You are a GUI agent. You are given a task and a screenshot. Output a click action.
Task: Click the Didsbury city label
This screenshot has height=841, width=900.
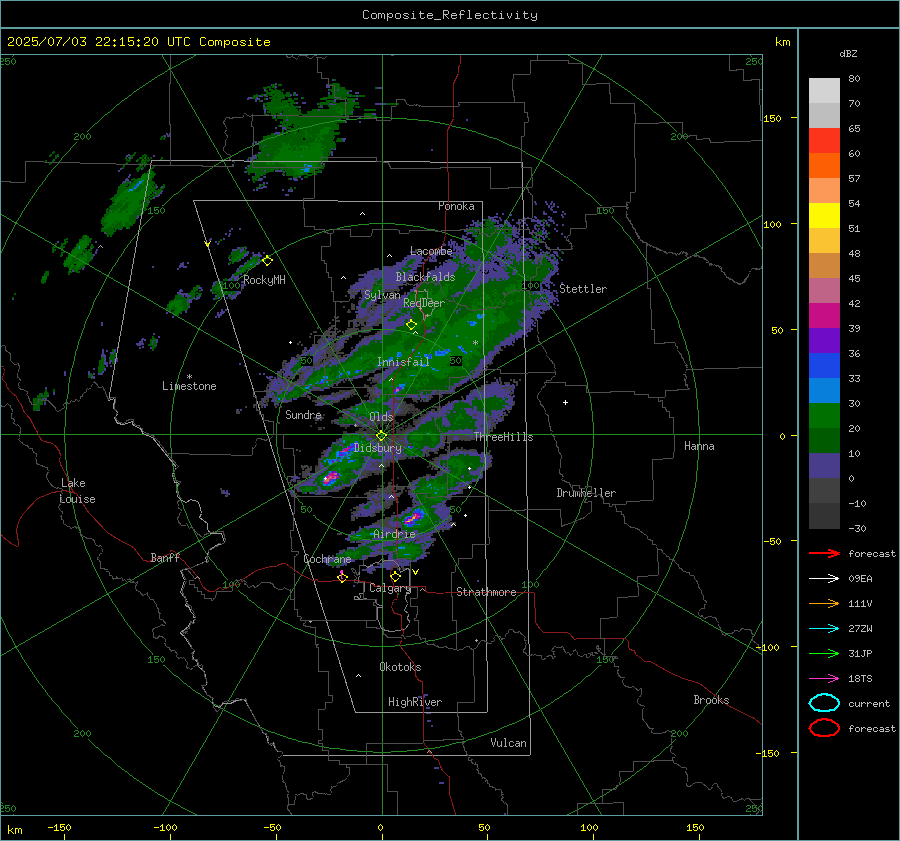click(x=378, y=448)
